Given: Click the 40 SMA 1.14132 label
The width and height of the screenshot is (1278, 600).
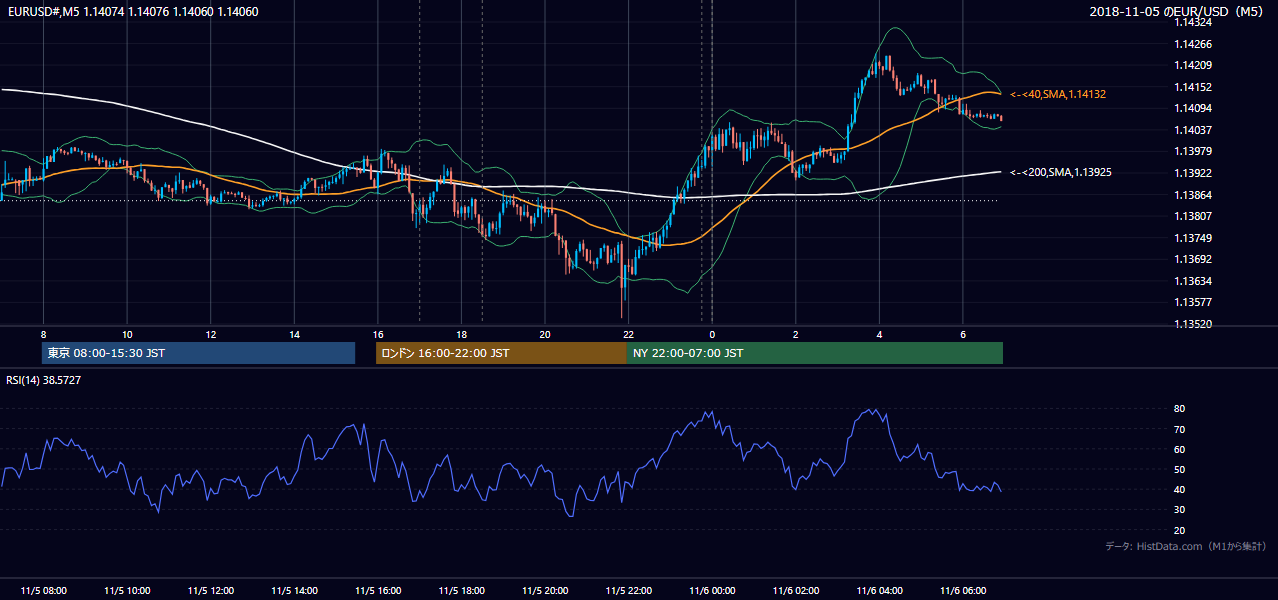Looking at the screenshot, I should (x=1058, y=94).
